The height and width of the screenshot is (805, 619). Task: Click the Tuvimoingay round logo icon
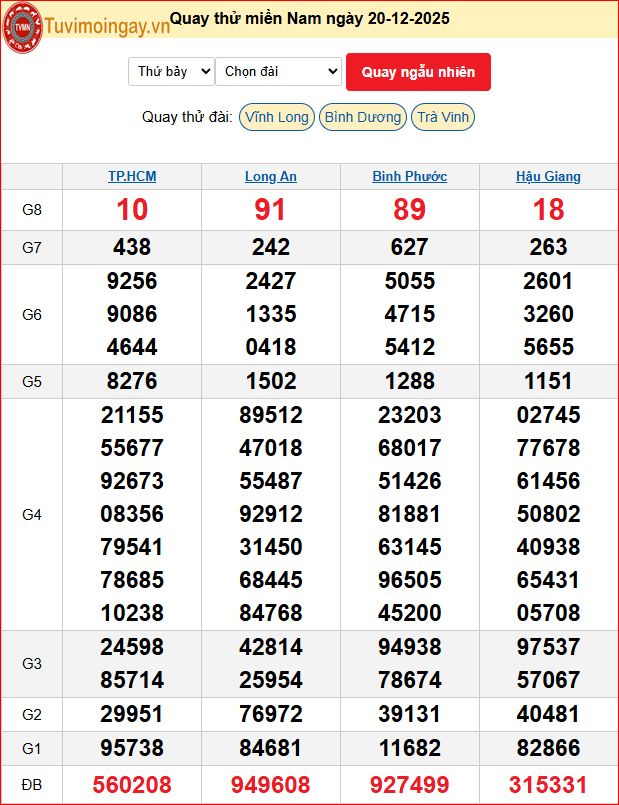[22, 24]
